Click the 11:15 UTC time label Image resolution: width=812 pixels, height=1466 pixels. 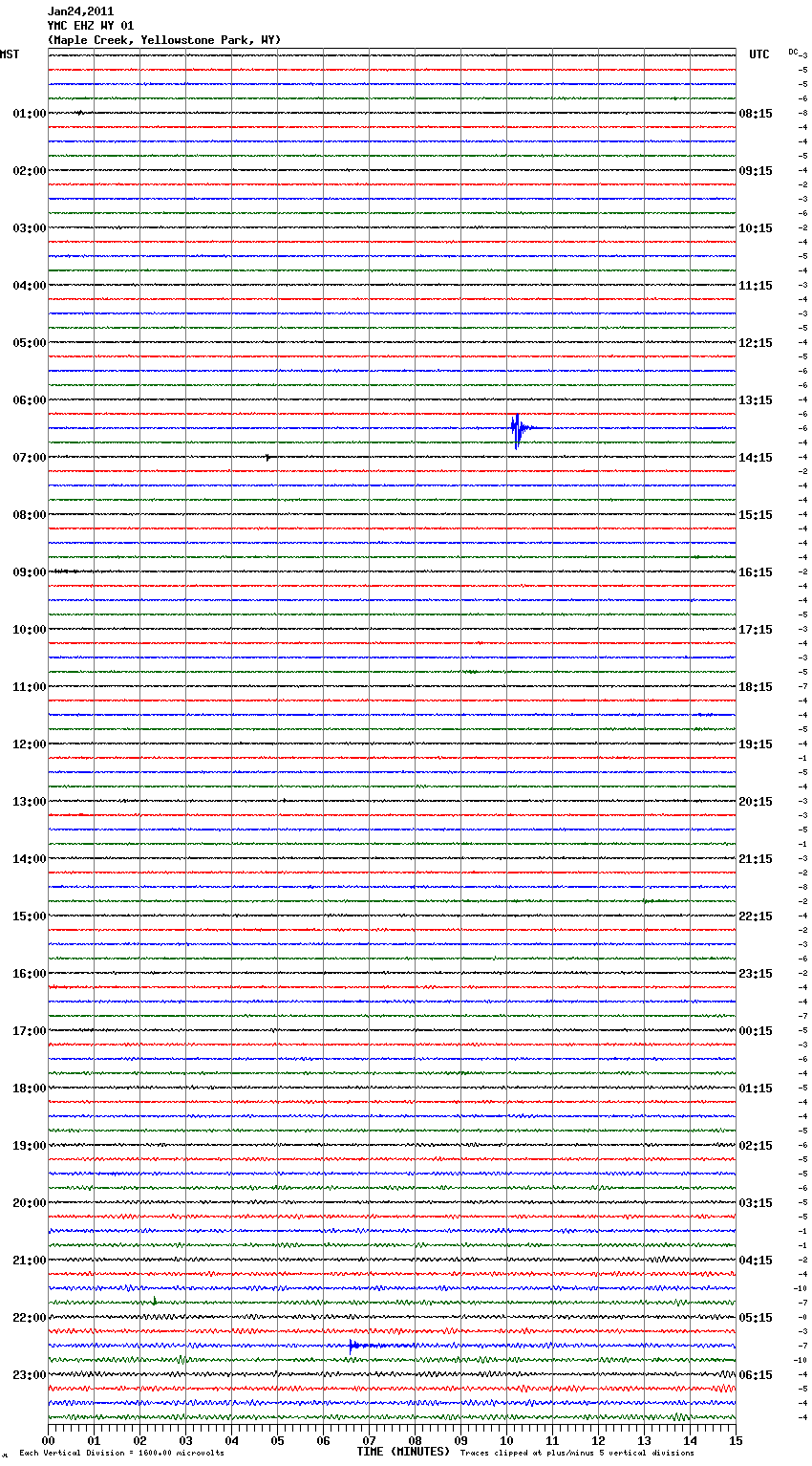click(756, 286)
